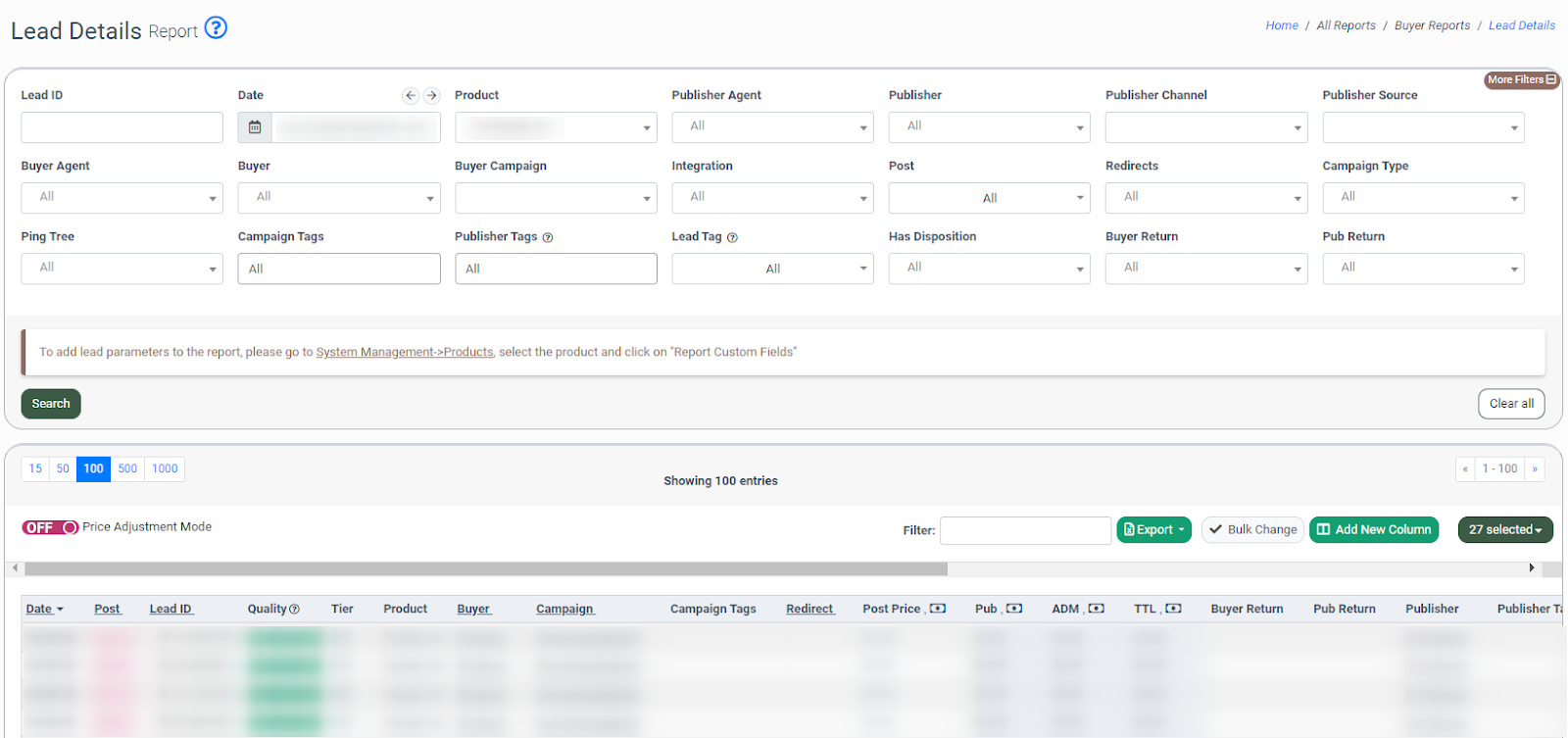Expand the Campaign Type dropdown
This screenshot has height=738, width=1568.
click(1423, 198)
